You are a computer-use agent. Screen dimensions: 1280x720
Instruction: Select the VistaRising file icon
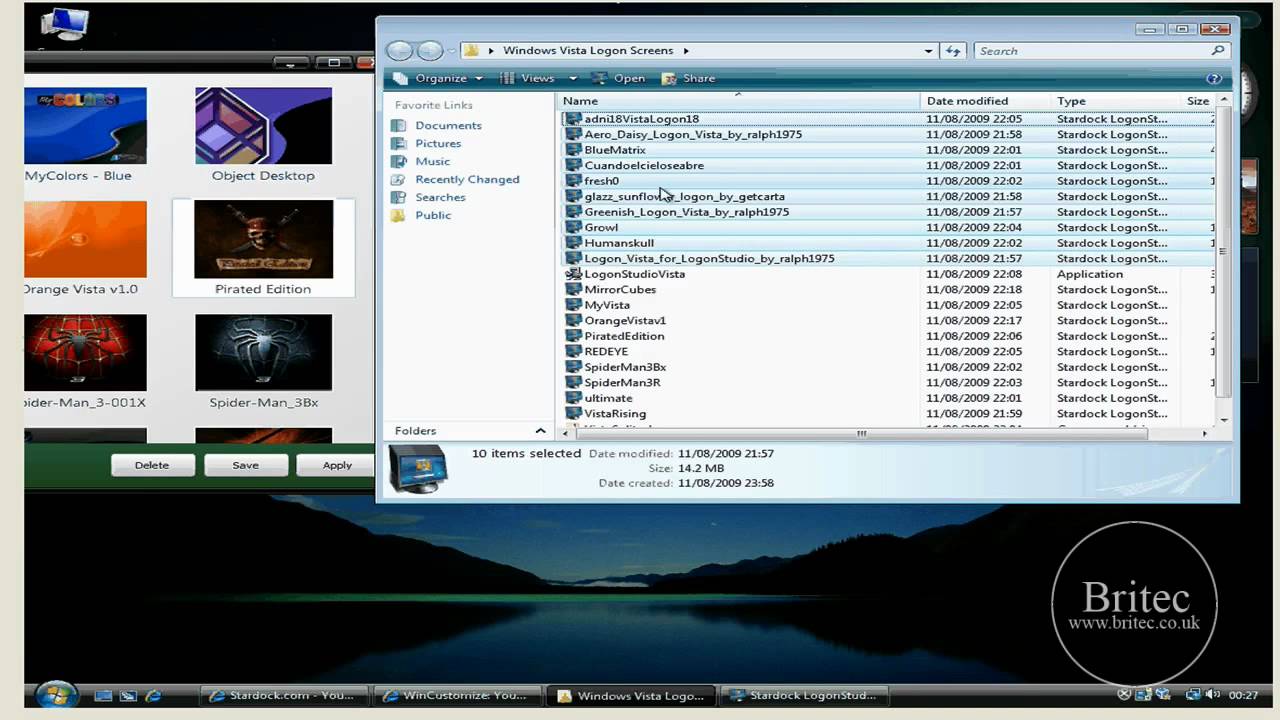[x=573, y=413]
